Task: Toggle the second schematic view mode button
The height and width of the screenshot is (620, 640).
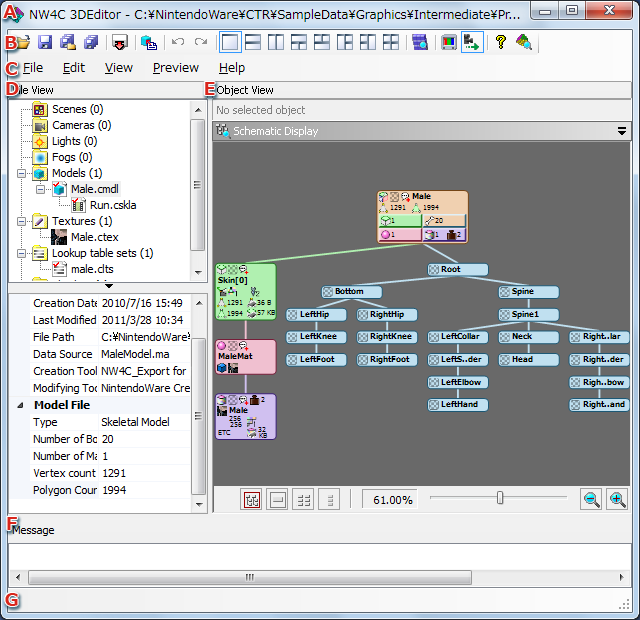Action: pyautogui.click(x=280, y=499)
